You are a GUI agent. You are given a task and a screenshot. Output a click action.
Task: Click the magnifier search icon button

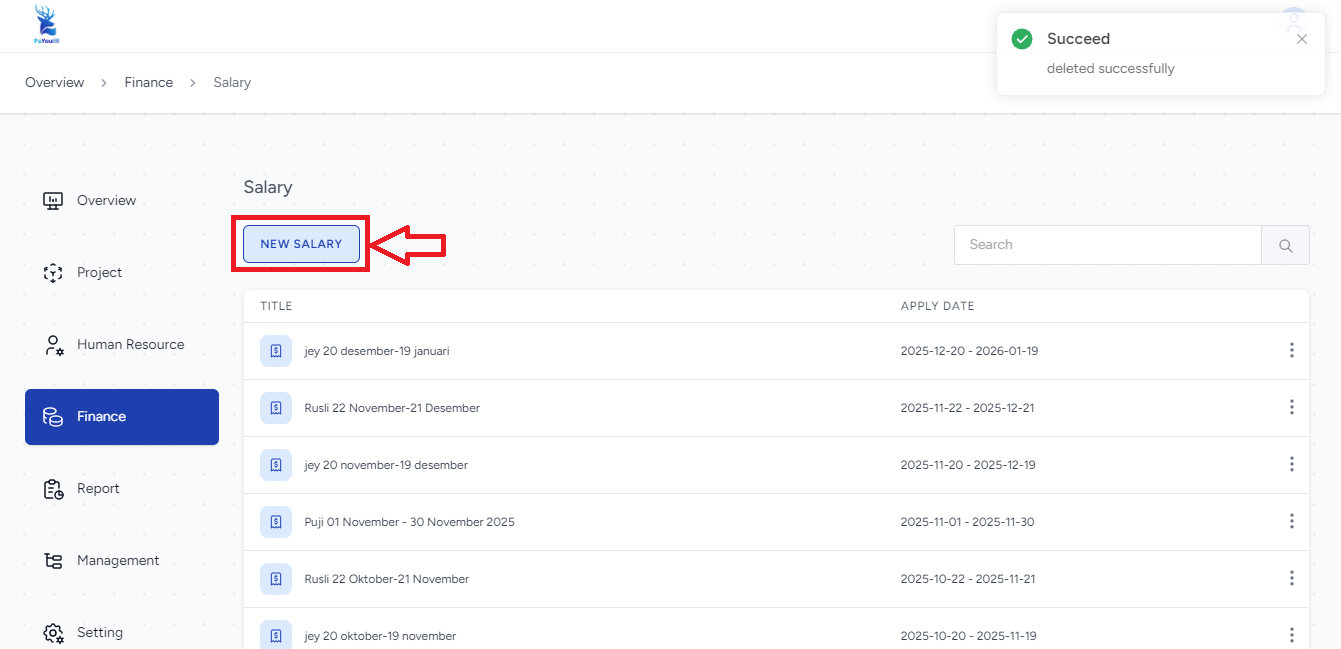tap(1285, 245)
